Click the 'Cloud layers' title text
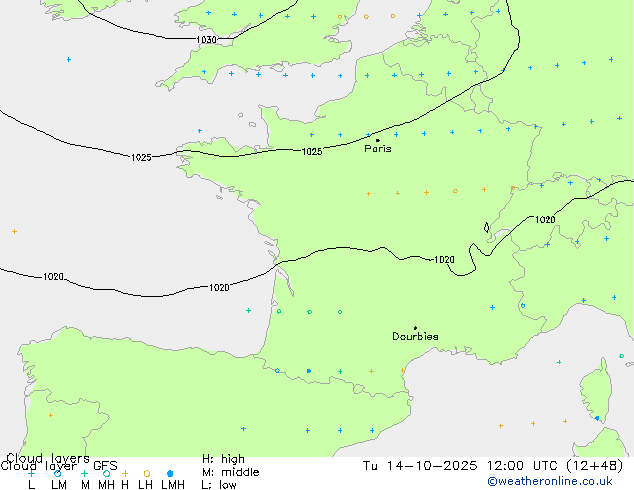This screenshot has height=490, width=634. (x=48, y=458)
